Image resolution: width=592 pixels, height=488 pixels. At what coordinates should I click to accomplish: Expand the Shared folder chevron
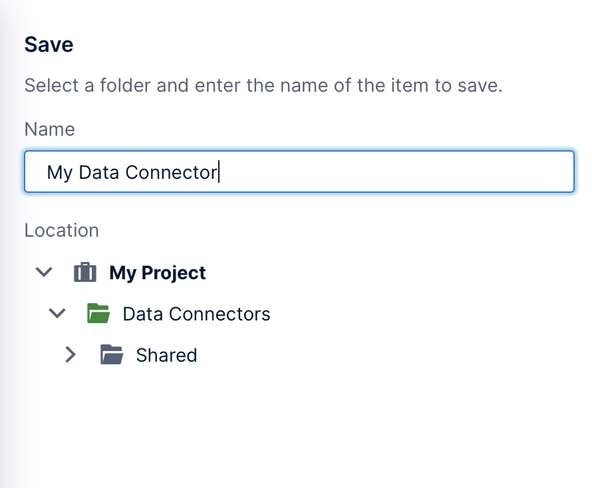(x=71, y=354)
